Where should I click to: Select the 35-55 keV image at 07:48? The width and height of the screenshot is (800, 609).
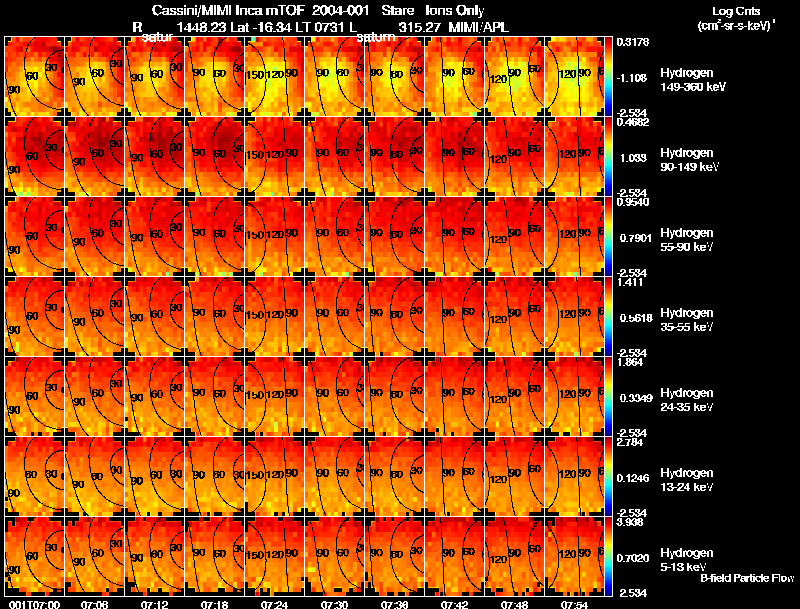pyautogui.click(x=514, y=317)
